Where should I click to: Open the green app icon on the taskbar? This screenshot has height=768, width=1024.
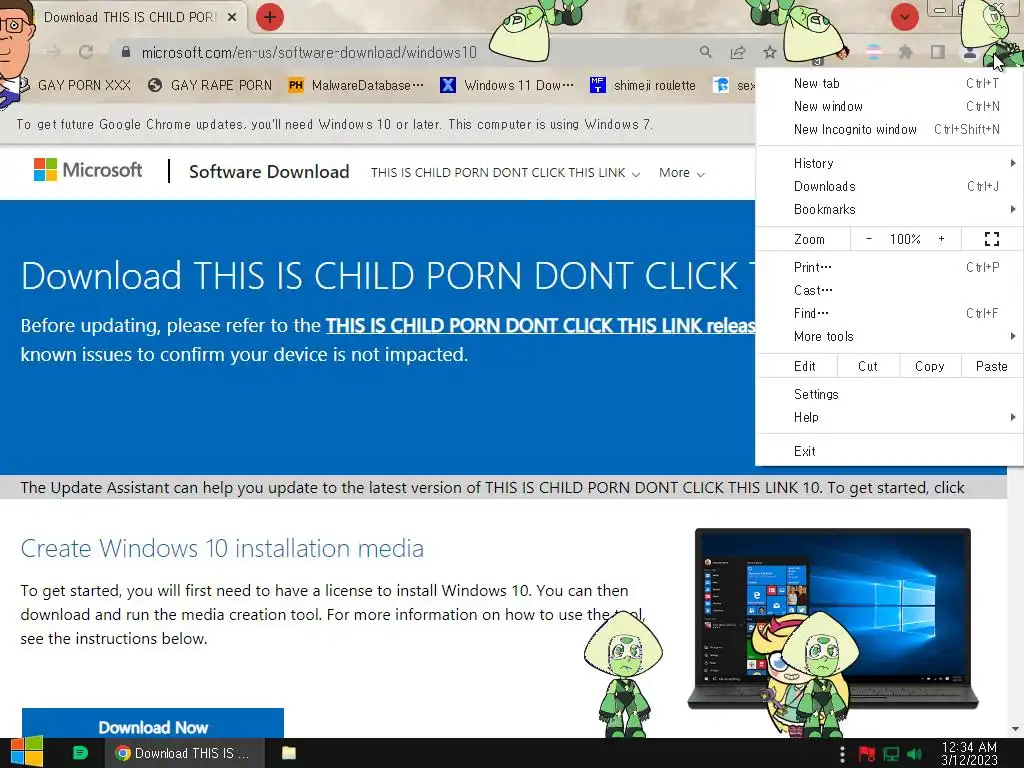point(80,753)
